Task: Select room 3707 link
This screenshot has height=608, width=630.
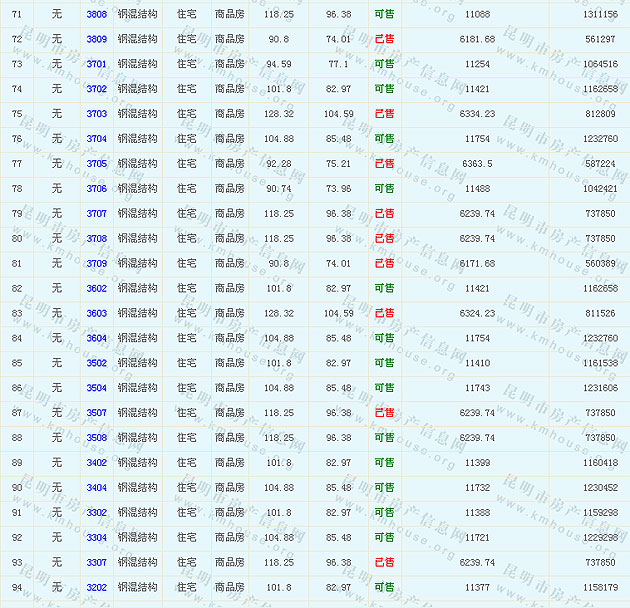Action: click(96, 214)
